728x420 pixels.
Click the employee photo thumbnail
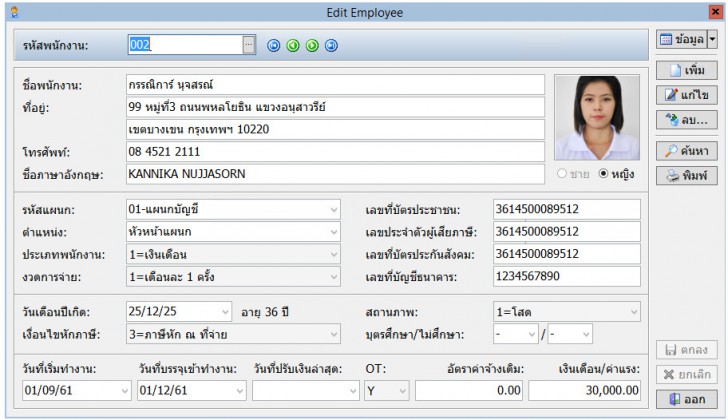point(597,118)
